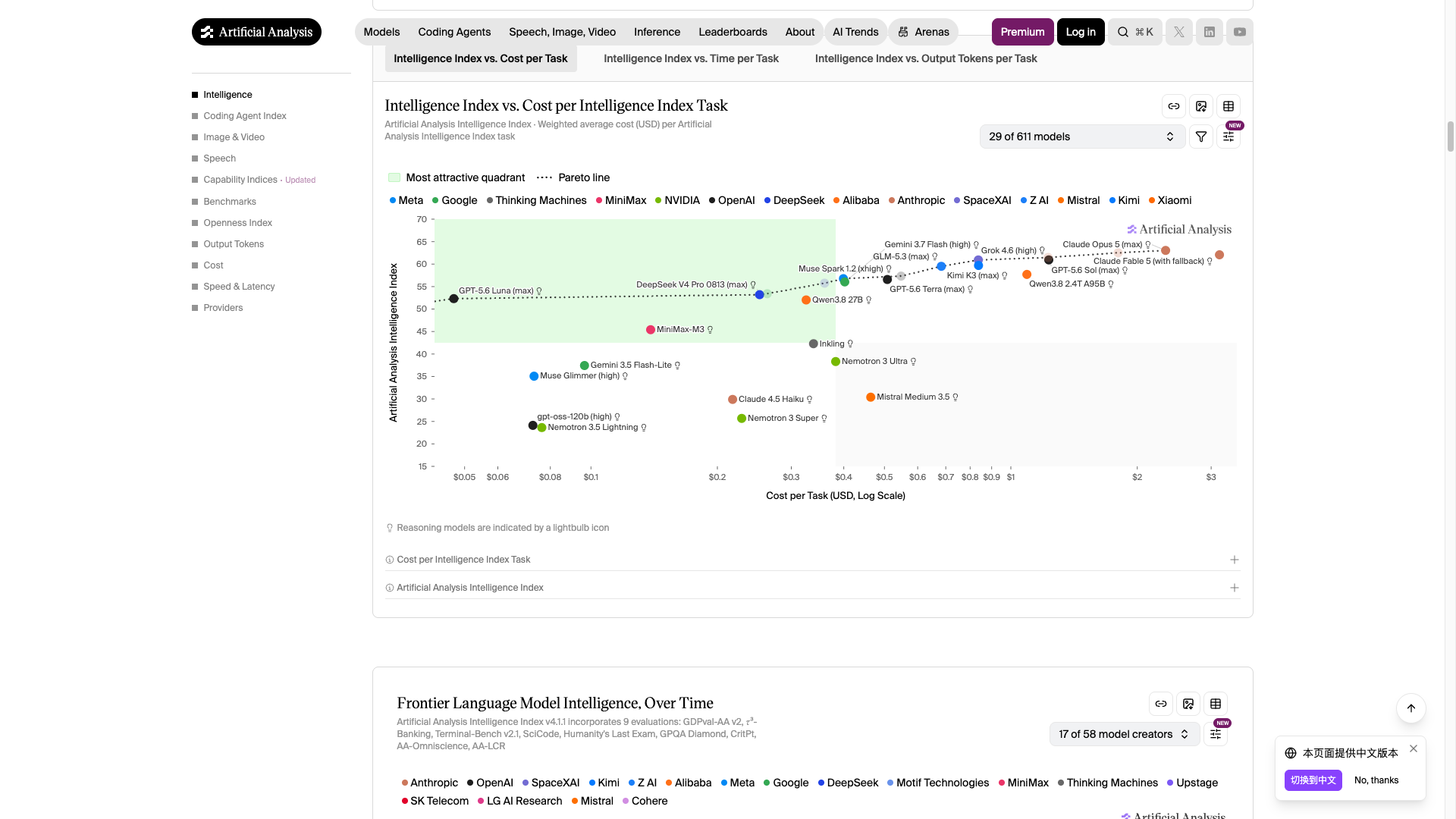Open the X (Twitter) social icon
Image resolution: width=1456 pixels, height=819 pixels.
[x=1178, y=32]
